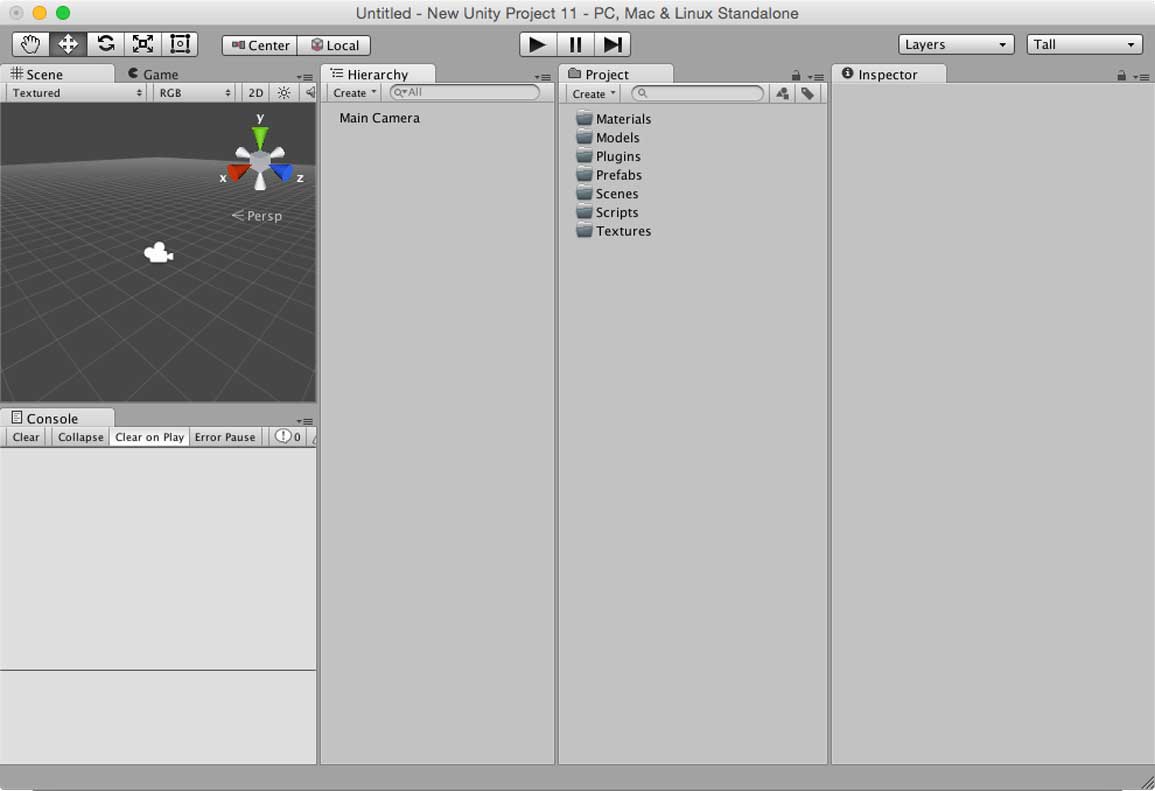Select the Scripts folder
Screen dimensions: 1155x791
coord(607,212)
